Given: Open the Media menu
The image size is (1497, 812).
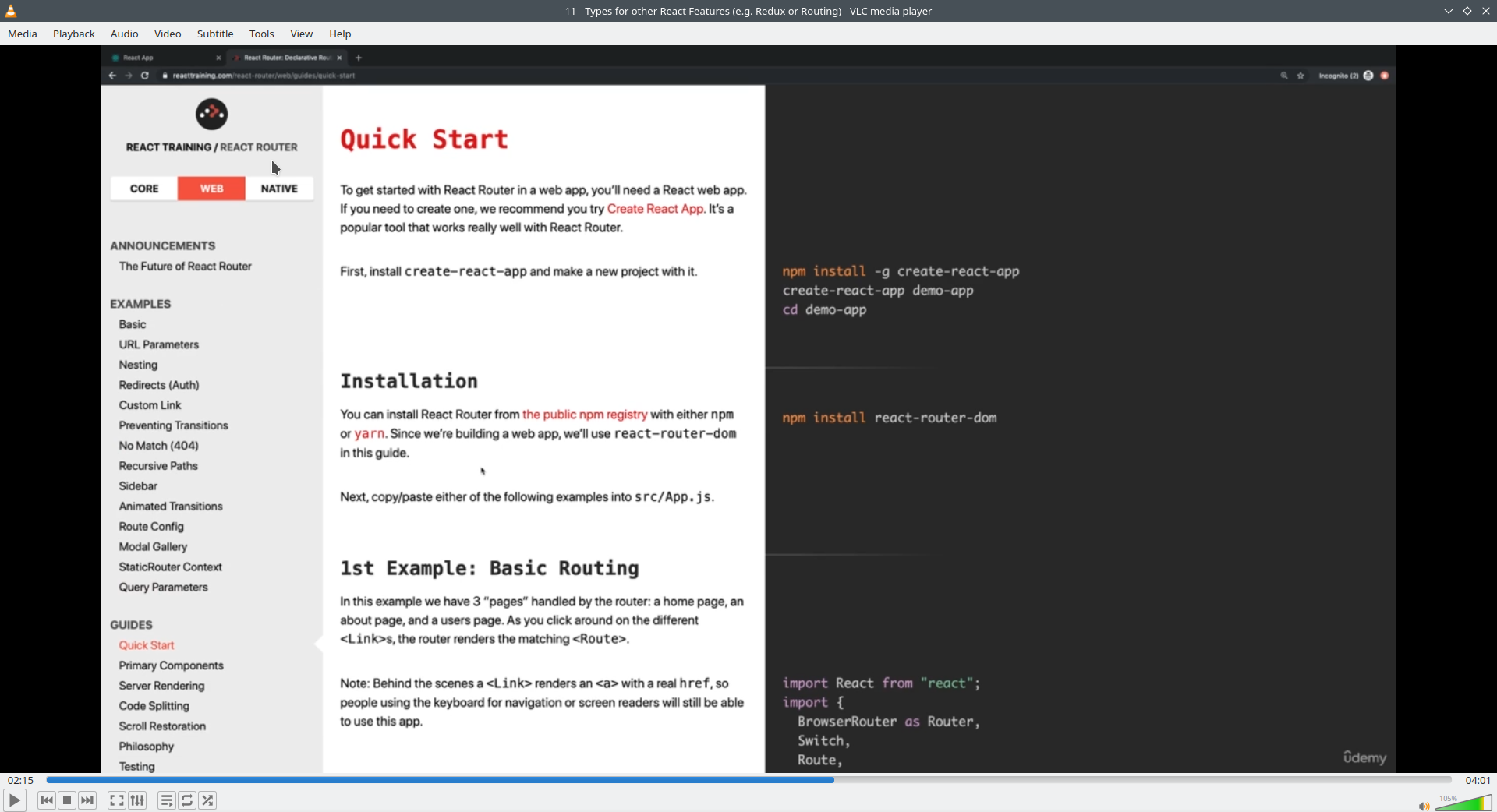Looking at the screenshot, I should 23,34.
